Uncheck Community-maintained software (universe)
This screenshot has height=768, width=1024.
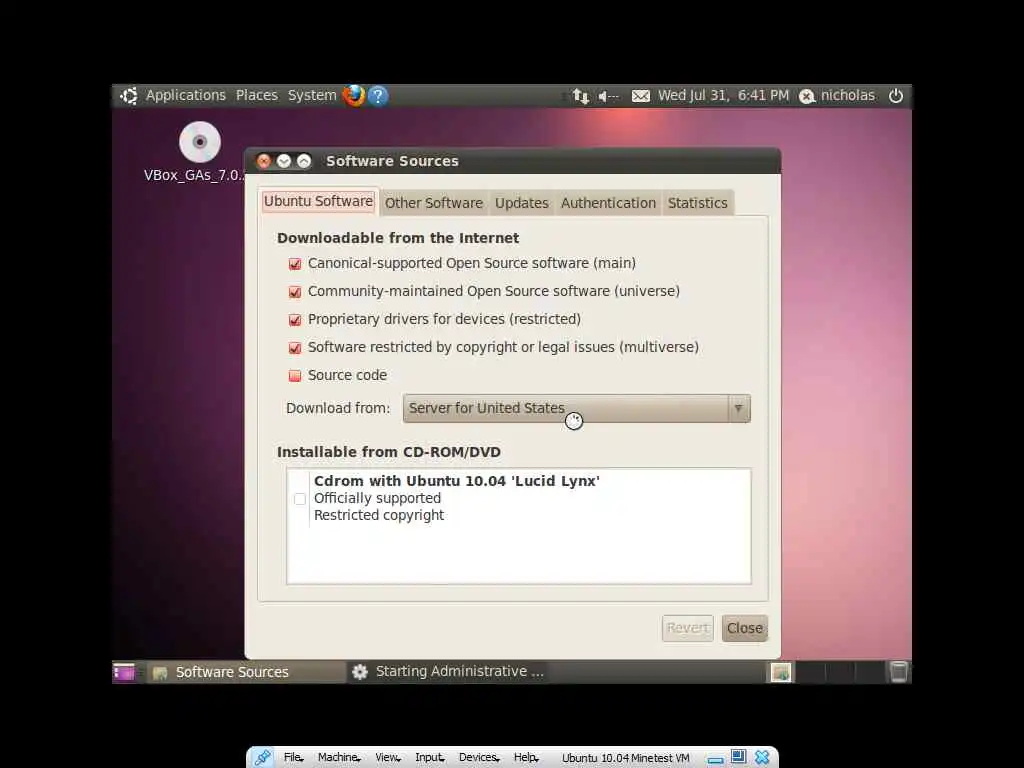(x=295, y=292)
